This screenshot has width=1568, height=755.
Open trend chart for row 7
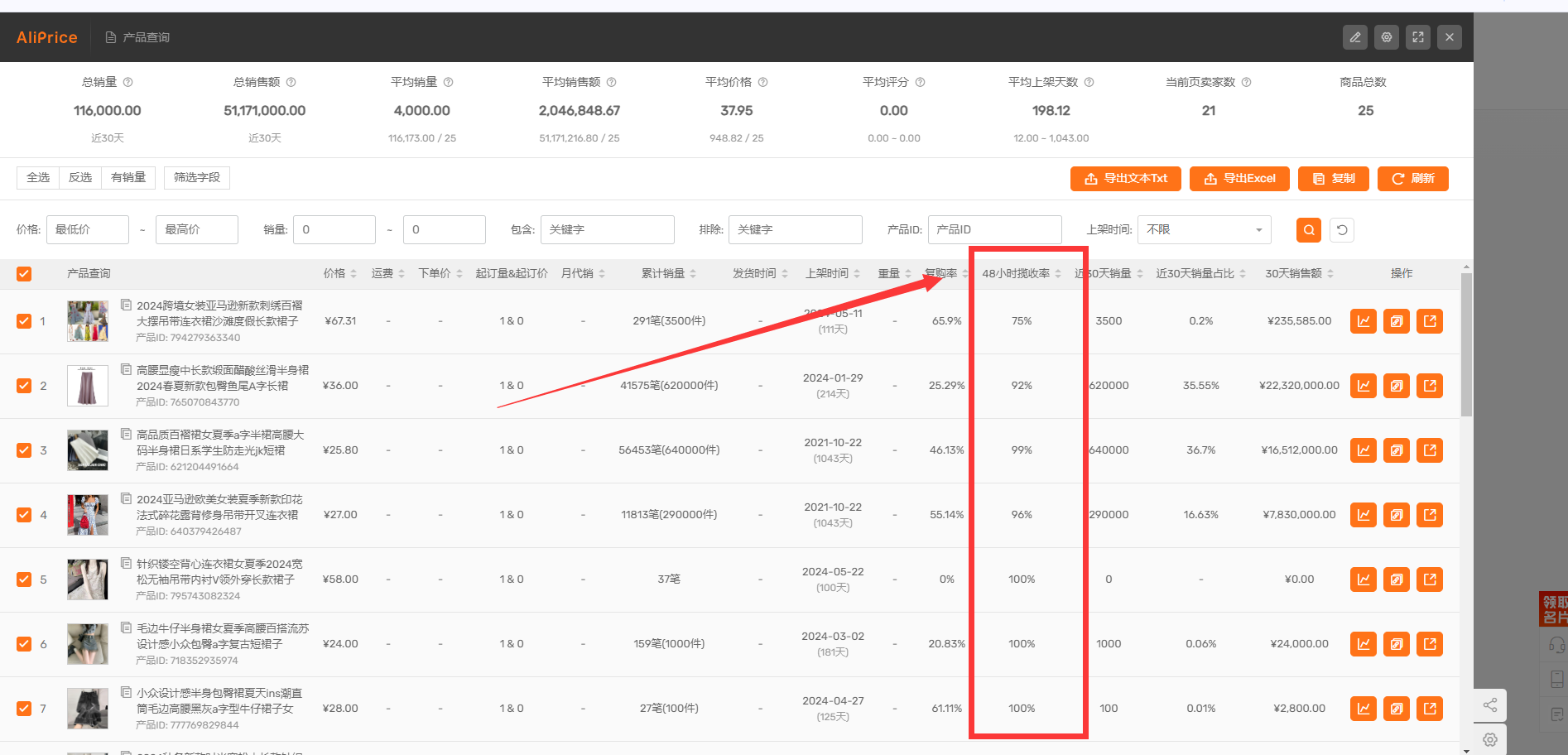(1364, 709)
